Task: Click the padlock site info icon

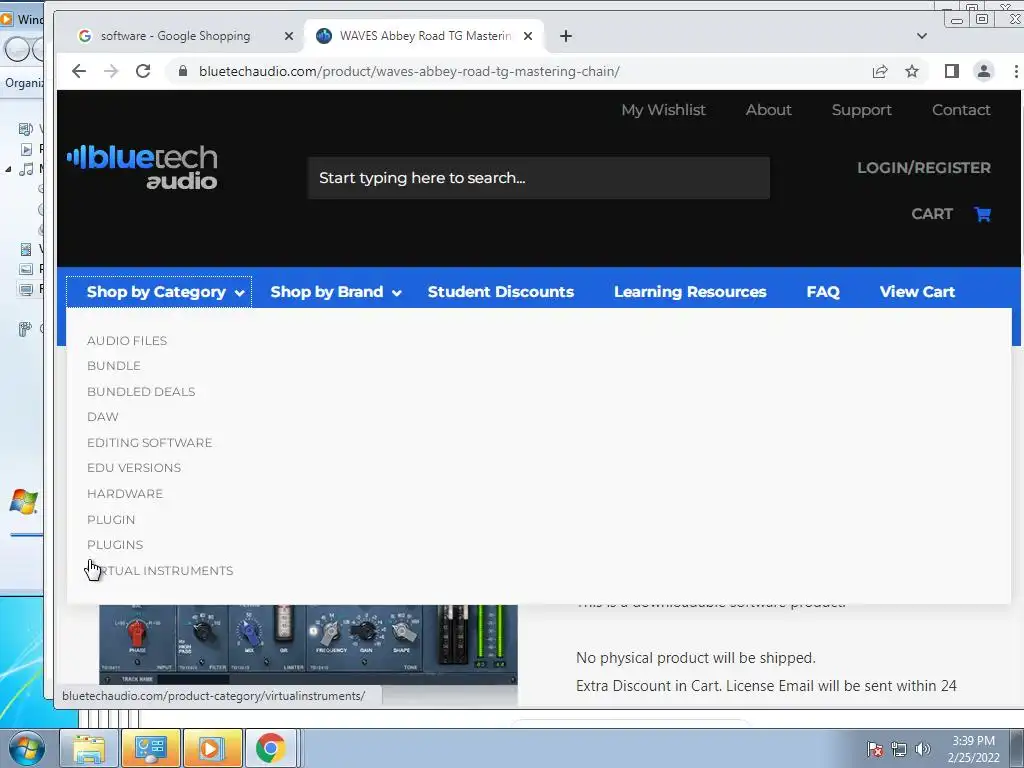Action: [183, 71]
